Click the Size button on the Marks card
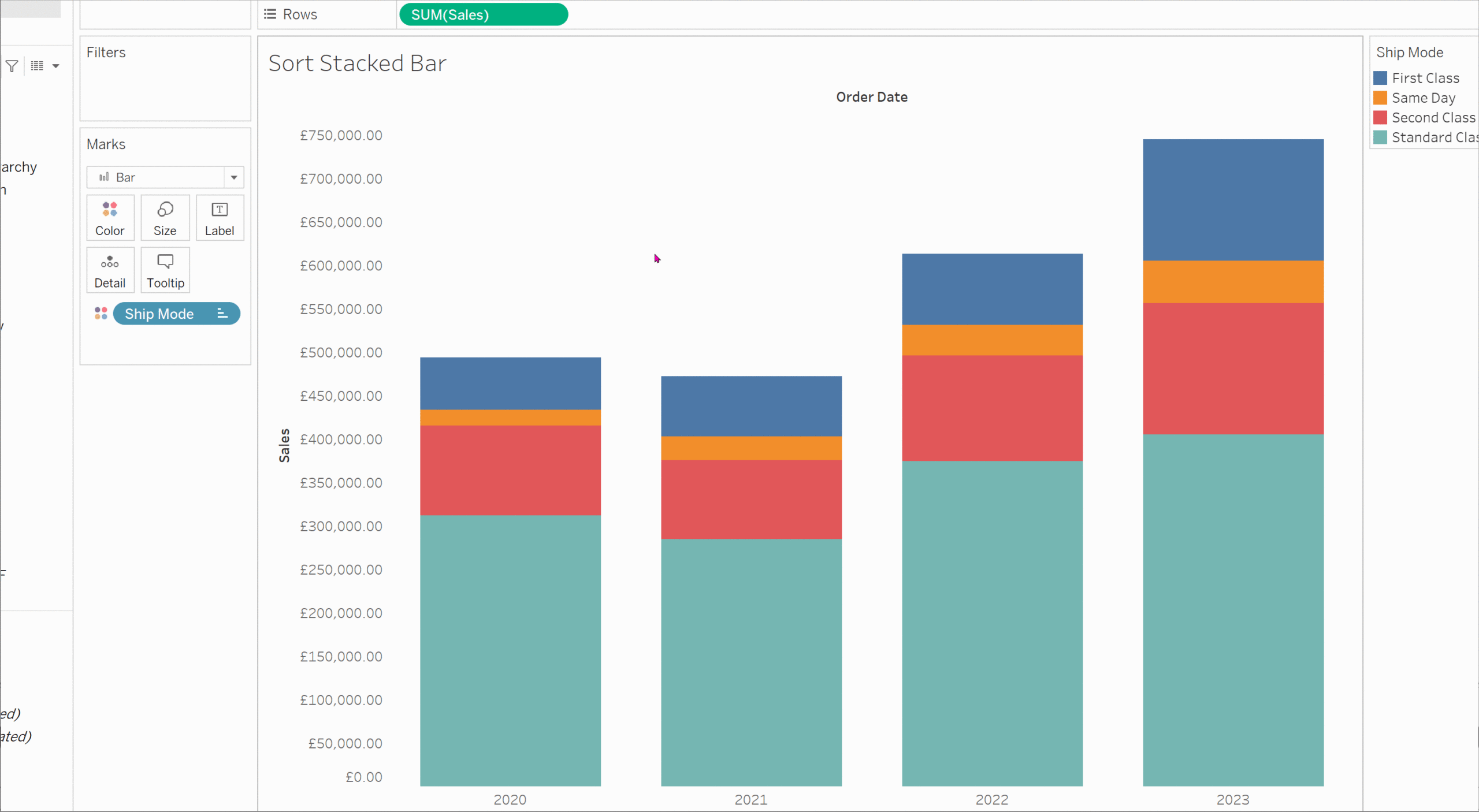1479x812 pixels. point(165,218)
